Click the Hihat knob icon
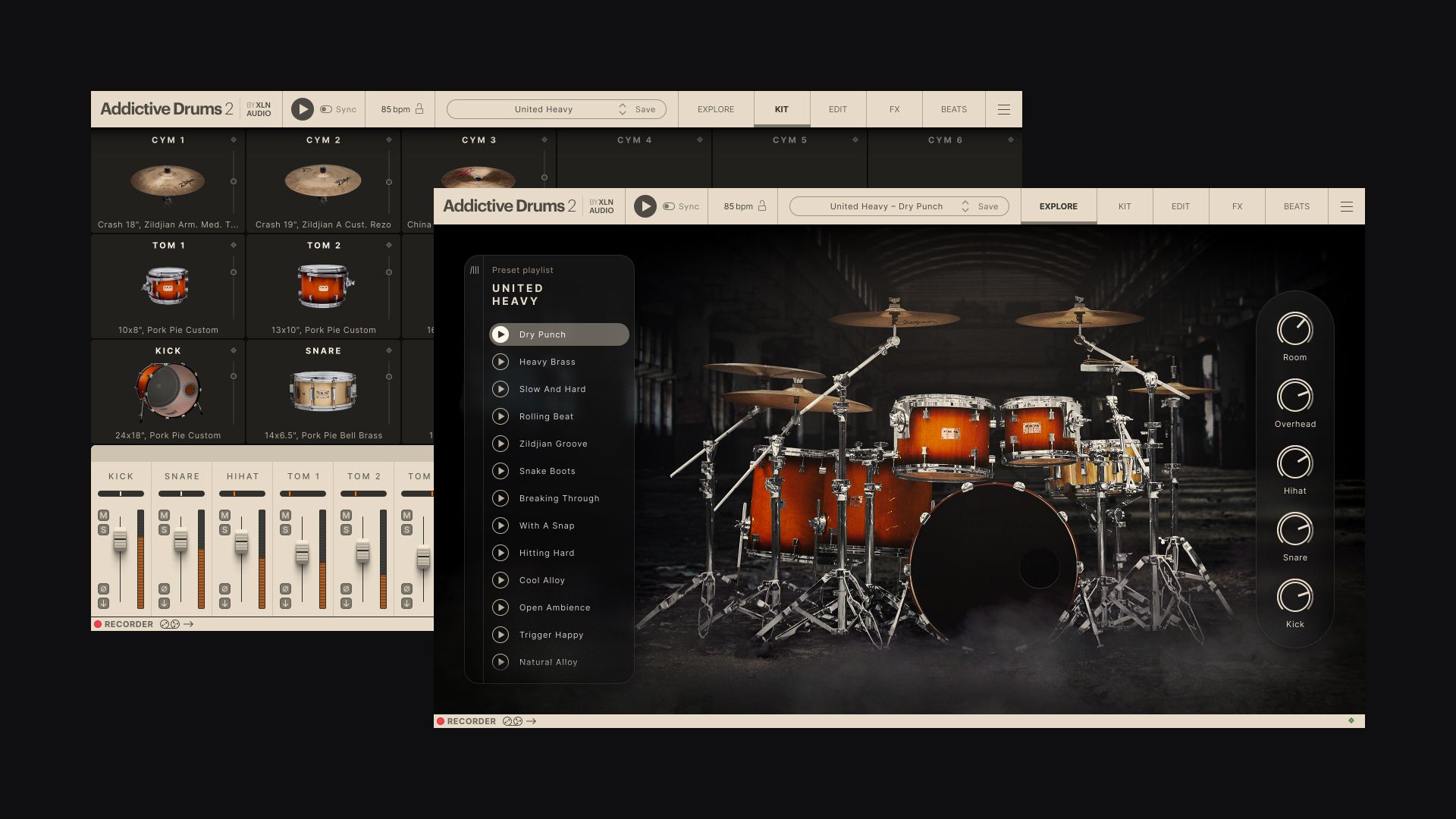The image size is (1456, 819). click(1294, 462)
